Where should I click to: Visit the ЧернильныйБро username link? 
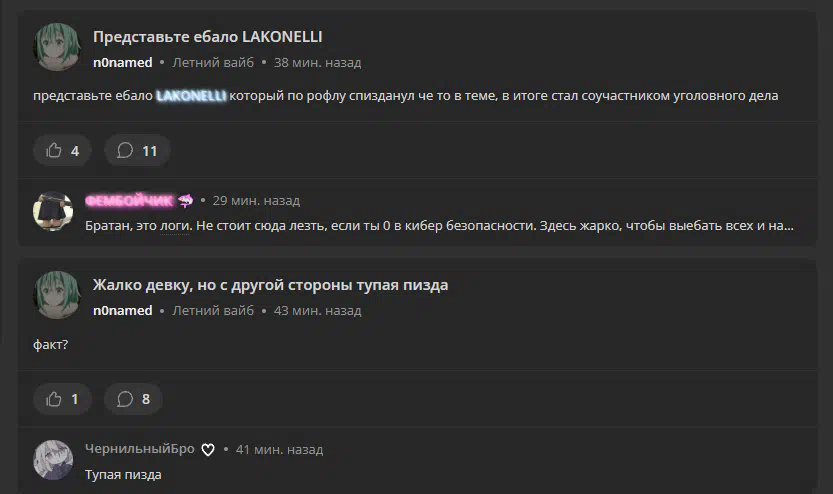tap(140, 449)
